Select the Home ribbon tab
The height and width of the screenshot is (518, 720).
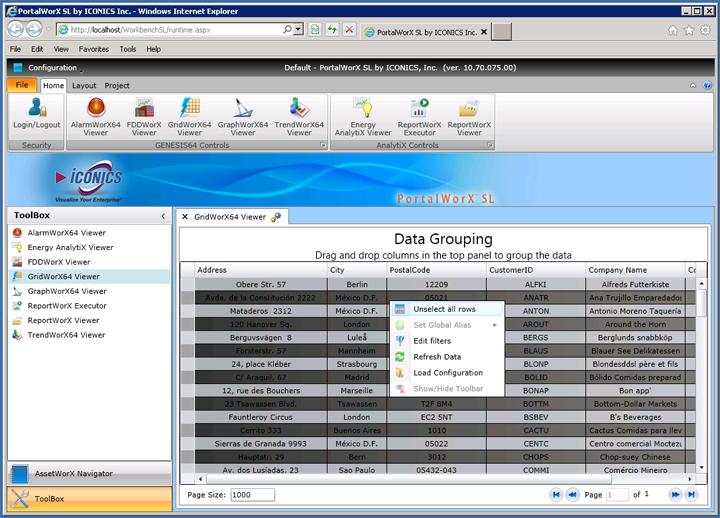[x=53, y=86]
